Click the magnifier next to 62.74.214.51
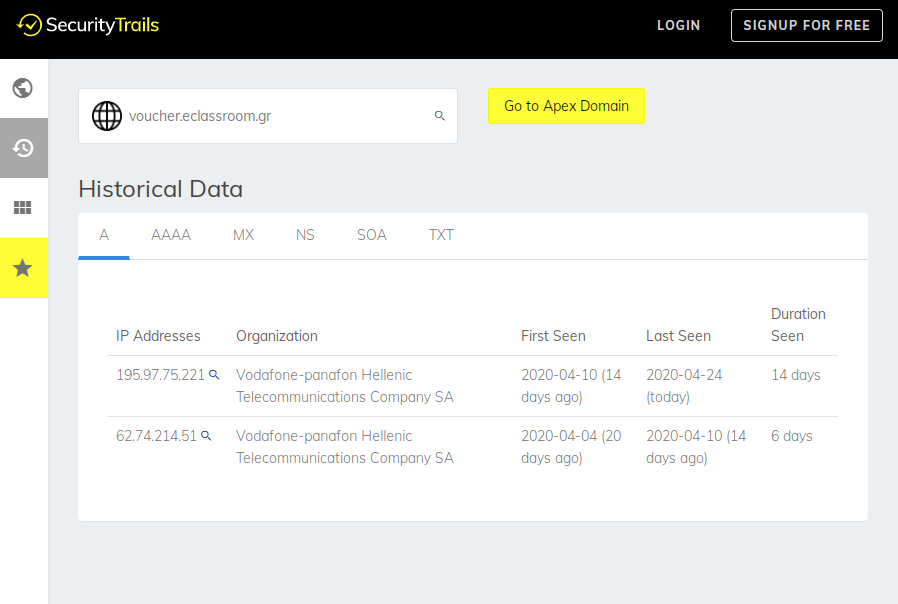 click(206, 436)
